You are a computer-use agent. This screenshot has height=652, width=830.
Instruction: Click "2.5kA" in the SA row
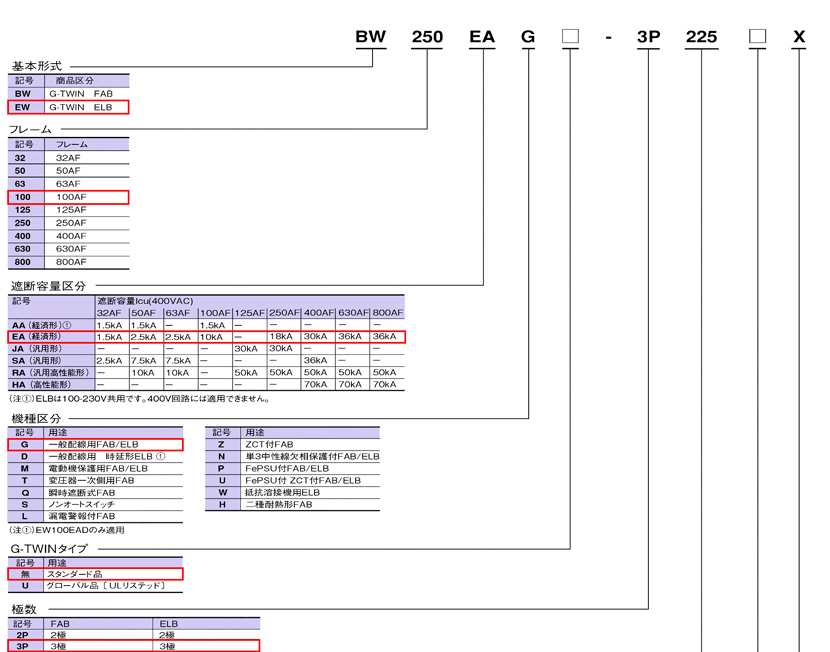coord(109,361)
